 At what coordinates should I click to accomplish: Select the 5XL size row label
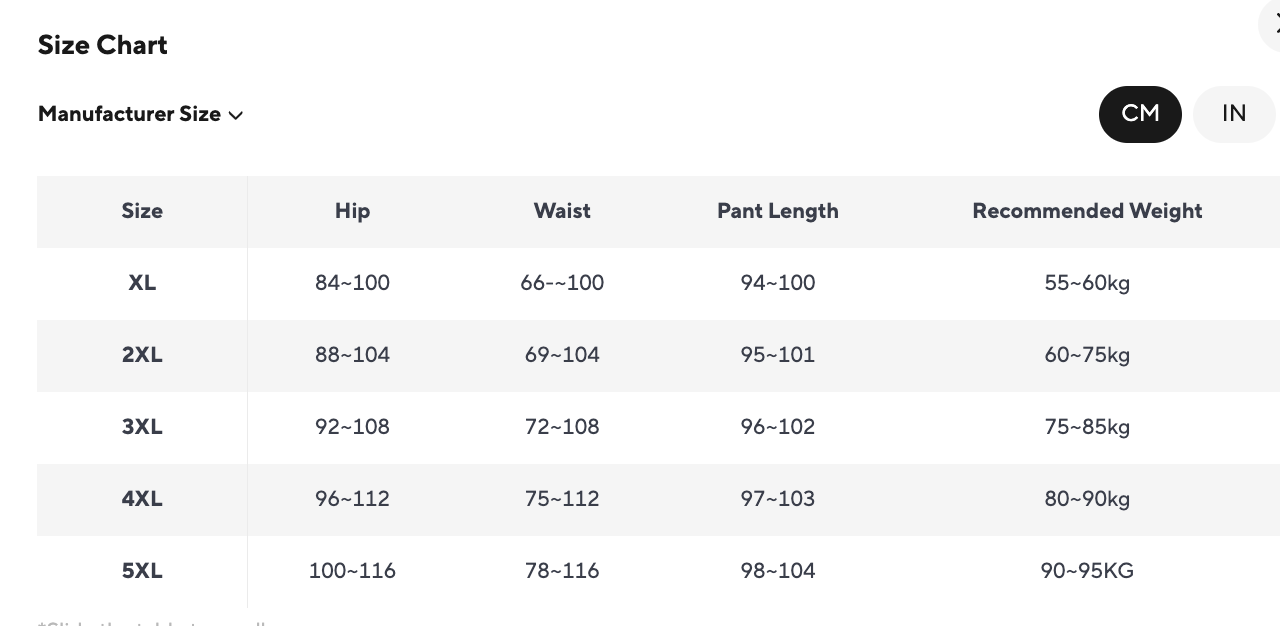coord(142,571)
